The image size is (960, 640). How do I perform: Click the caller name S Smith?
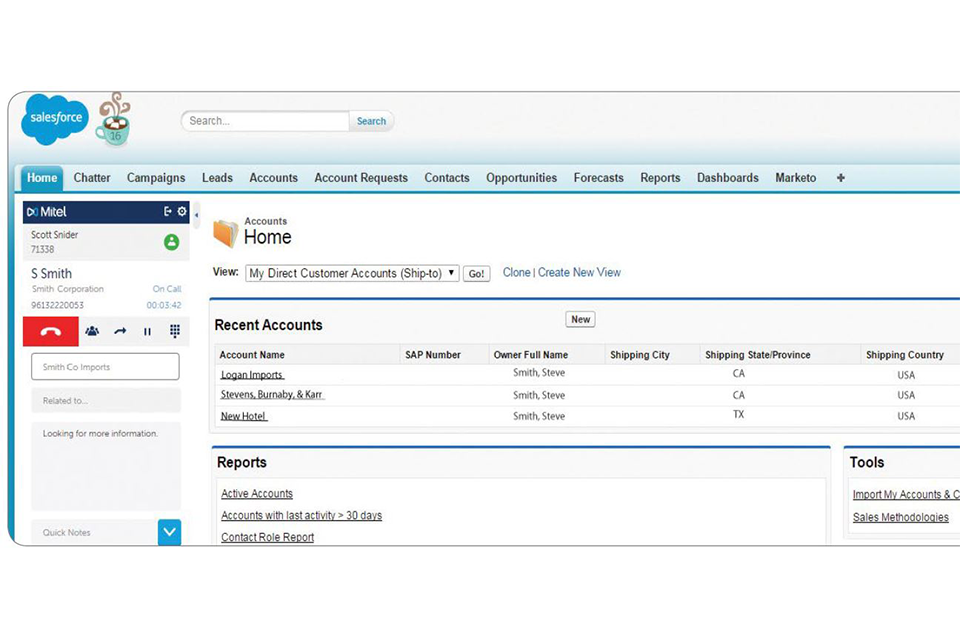point(51,274)
